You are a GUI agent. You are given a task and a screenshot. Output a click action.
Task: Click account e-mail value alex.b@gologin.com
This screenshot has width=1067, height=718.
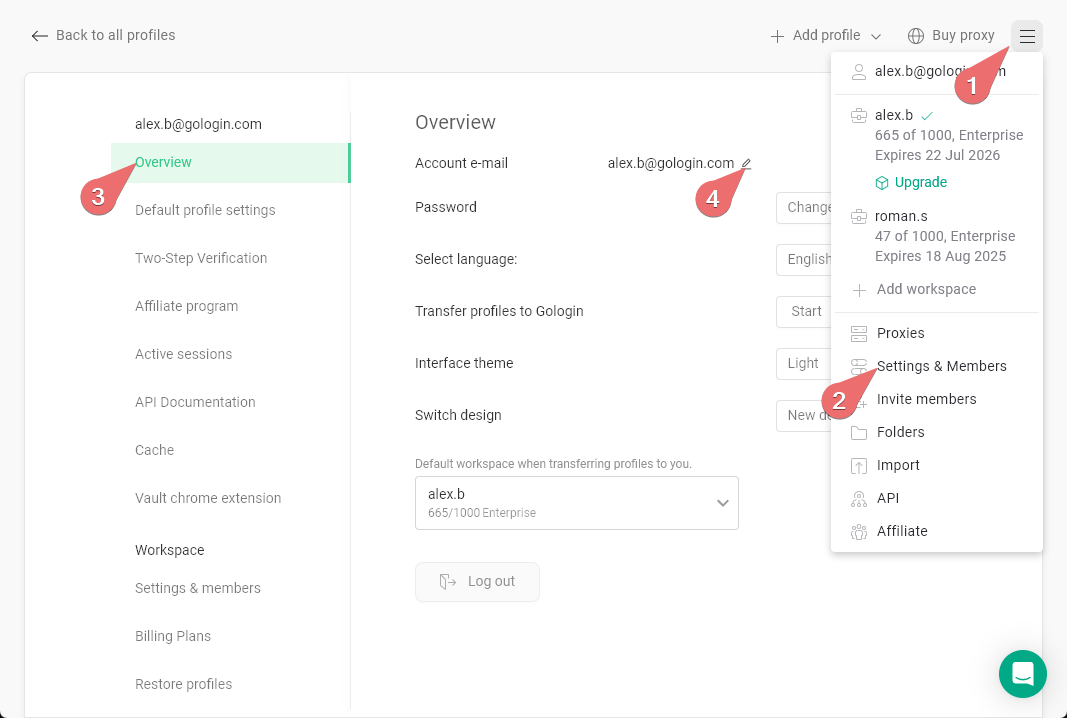670,163
